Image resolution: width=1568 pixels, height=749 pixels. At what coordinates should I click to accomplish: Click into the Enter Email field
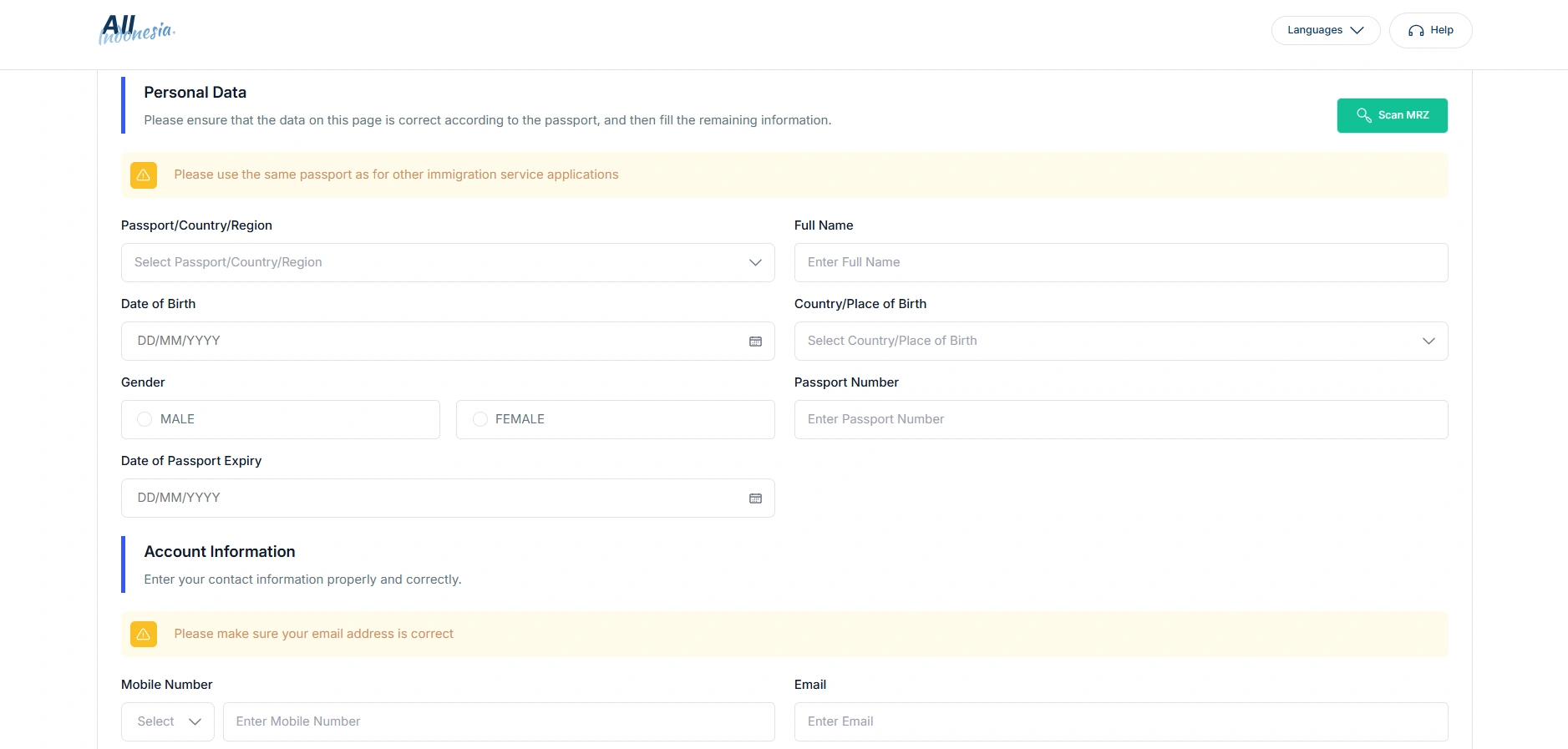(1120, 721)
